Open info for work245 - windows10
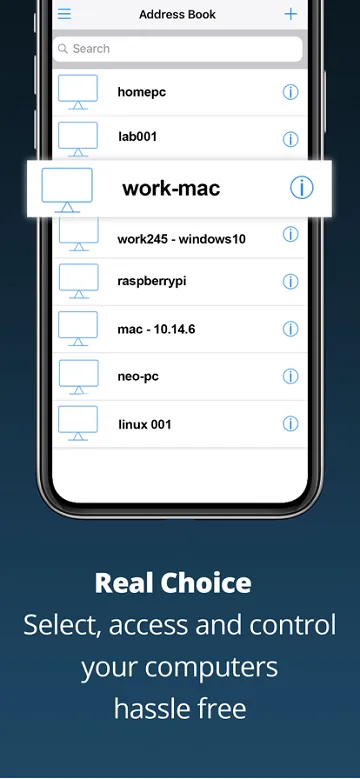 [290, 234]
